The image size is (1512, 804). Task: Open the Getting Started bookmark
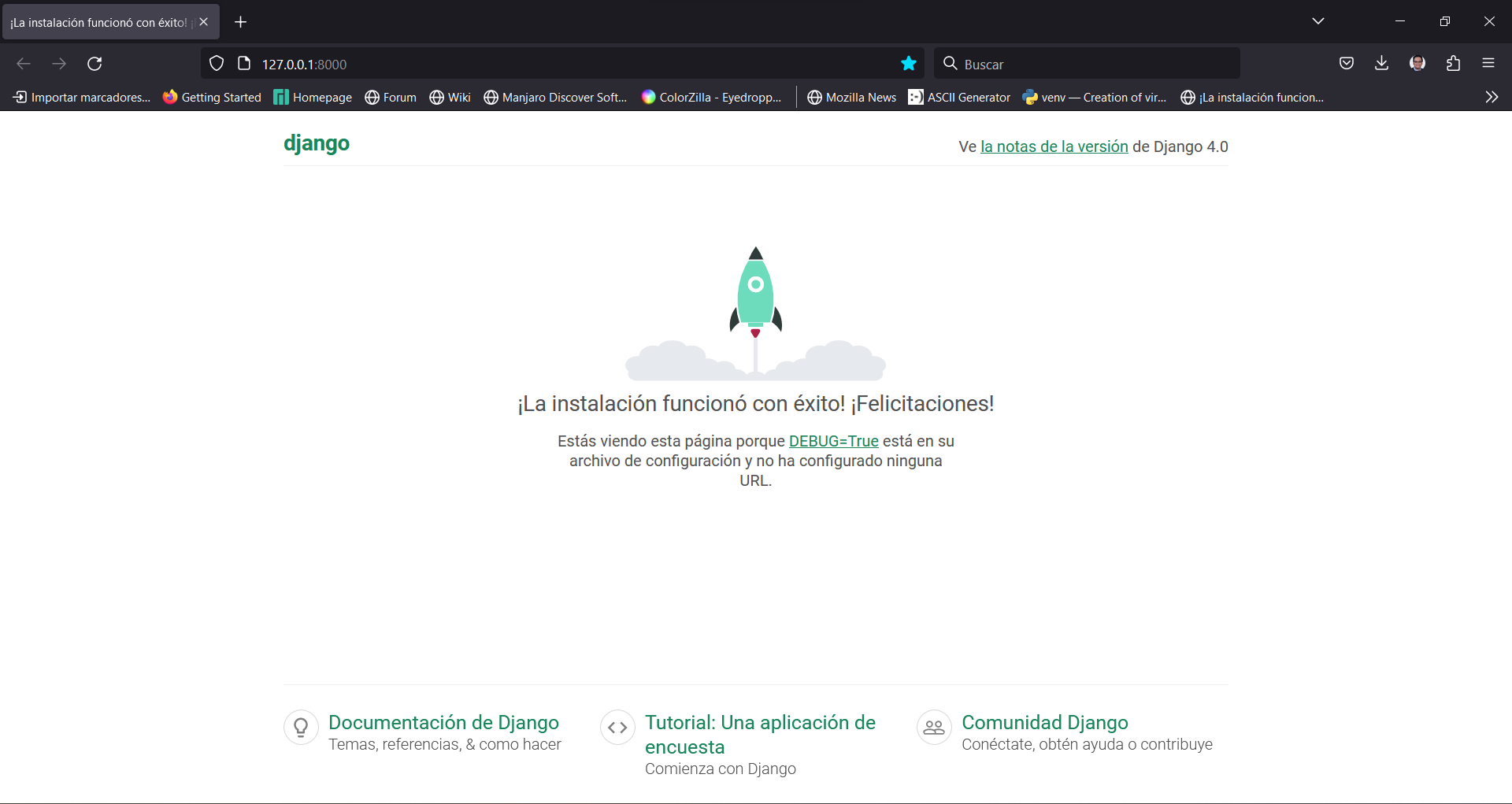[x=212, y=97]
